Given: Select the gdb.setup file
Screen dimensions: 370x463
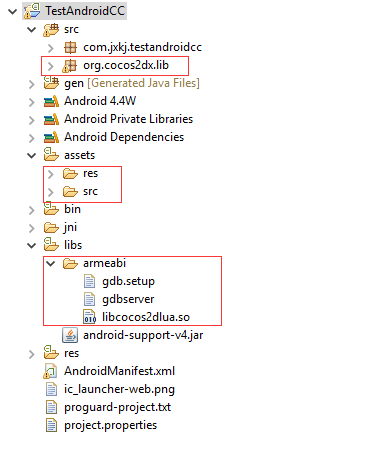Looking at the screenshot, I should pos(128,281).
